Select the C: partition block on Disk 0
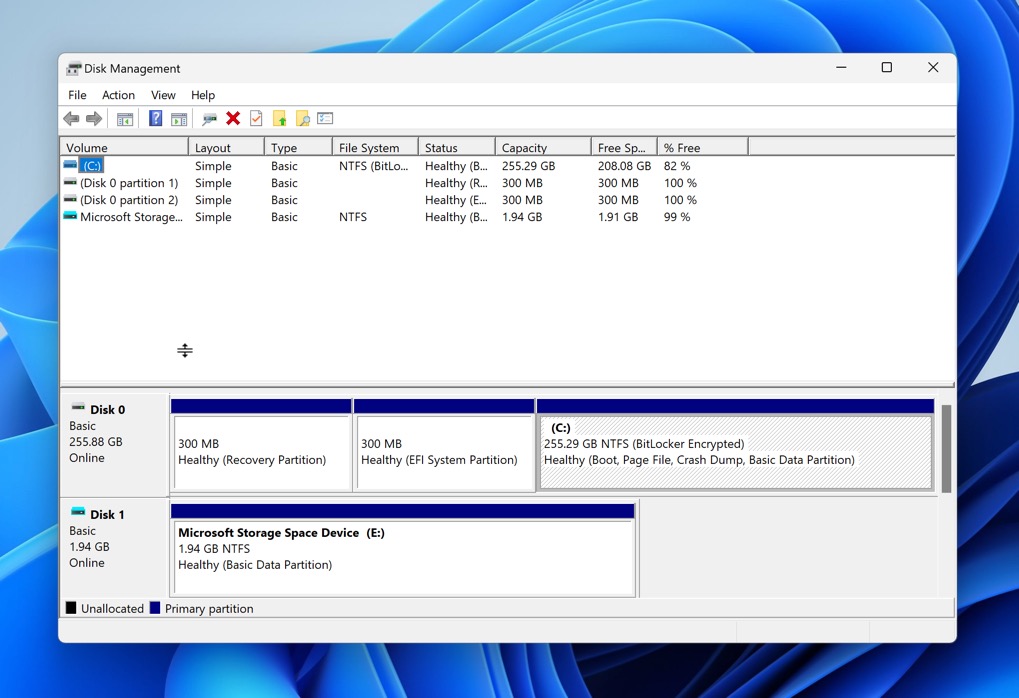 click(734, 452)
